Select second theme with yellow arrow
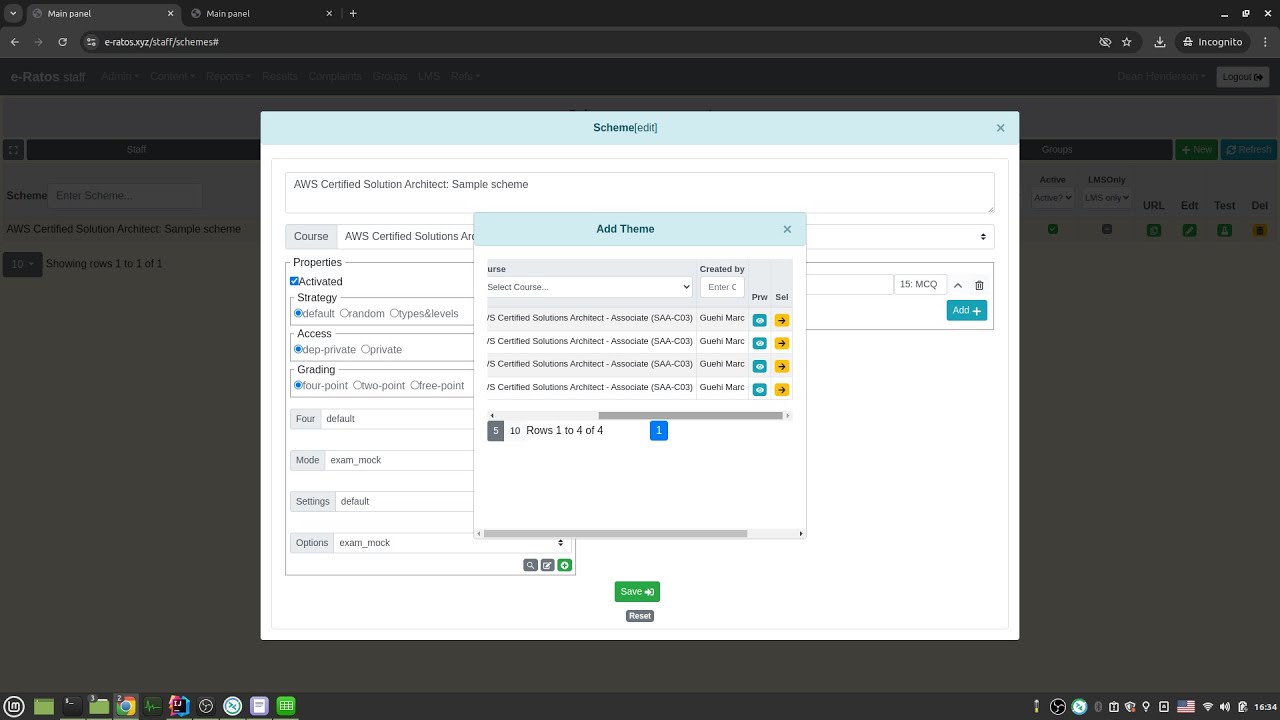The height and width of the screenshot is (720, 1280). click(782, 344)
